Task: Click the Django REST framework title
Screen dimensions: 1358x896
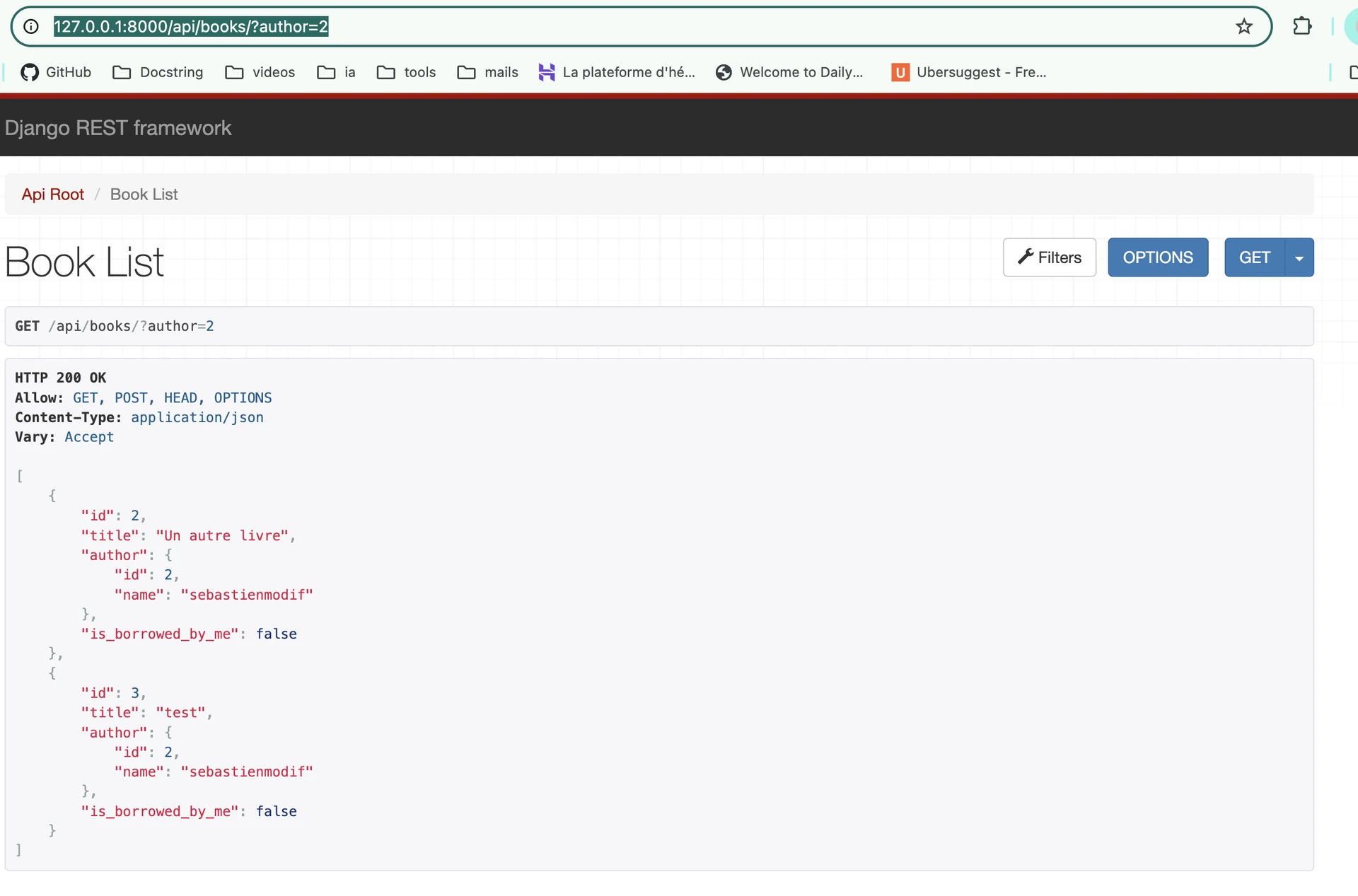Action: click(x=118, y=128)
